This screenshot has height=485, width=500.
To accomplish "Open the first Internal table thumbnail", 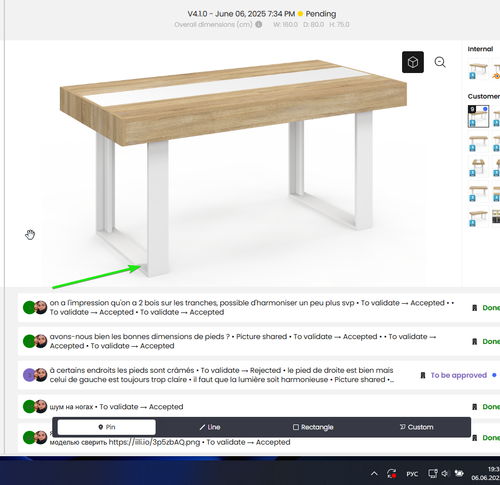I will 478,69.
